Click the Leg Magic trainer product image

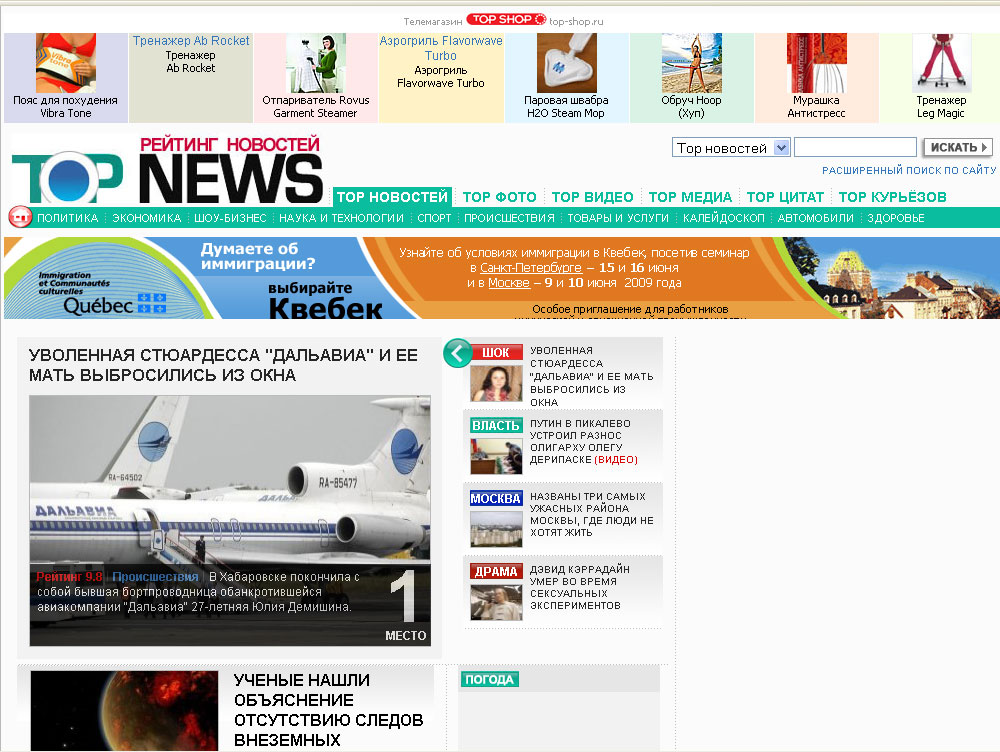tap(941, 63)
